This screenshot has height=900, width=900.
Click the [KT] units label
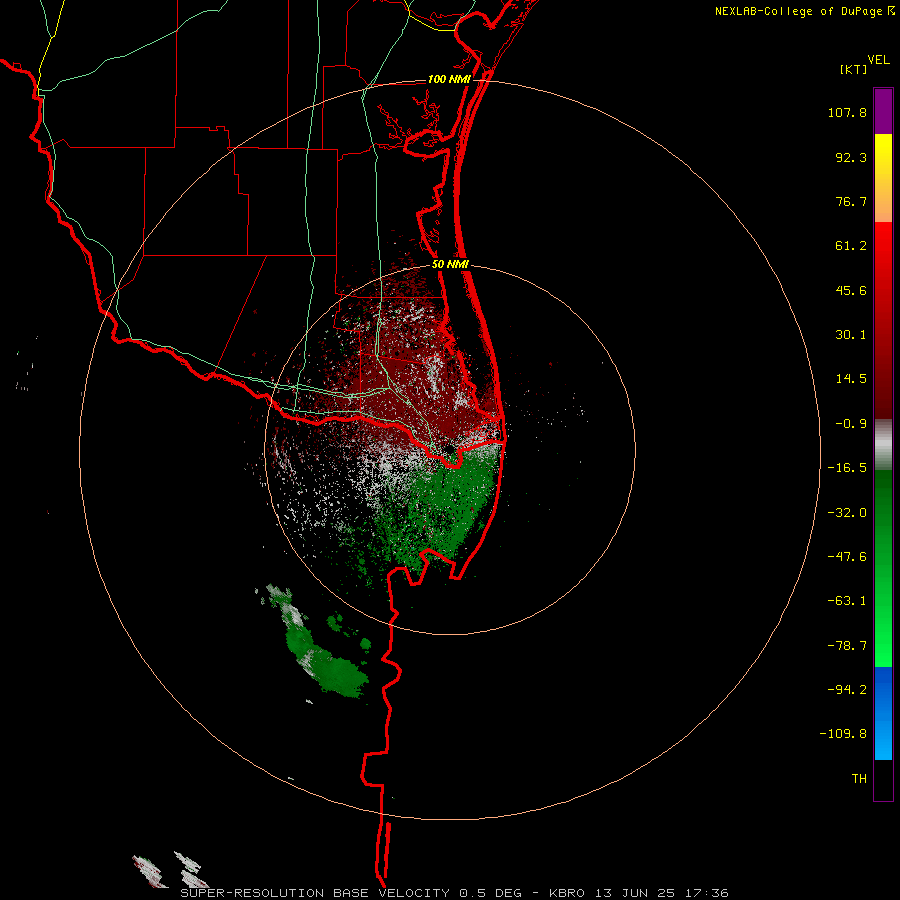click(854, 69)
